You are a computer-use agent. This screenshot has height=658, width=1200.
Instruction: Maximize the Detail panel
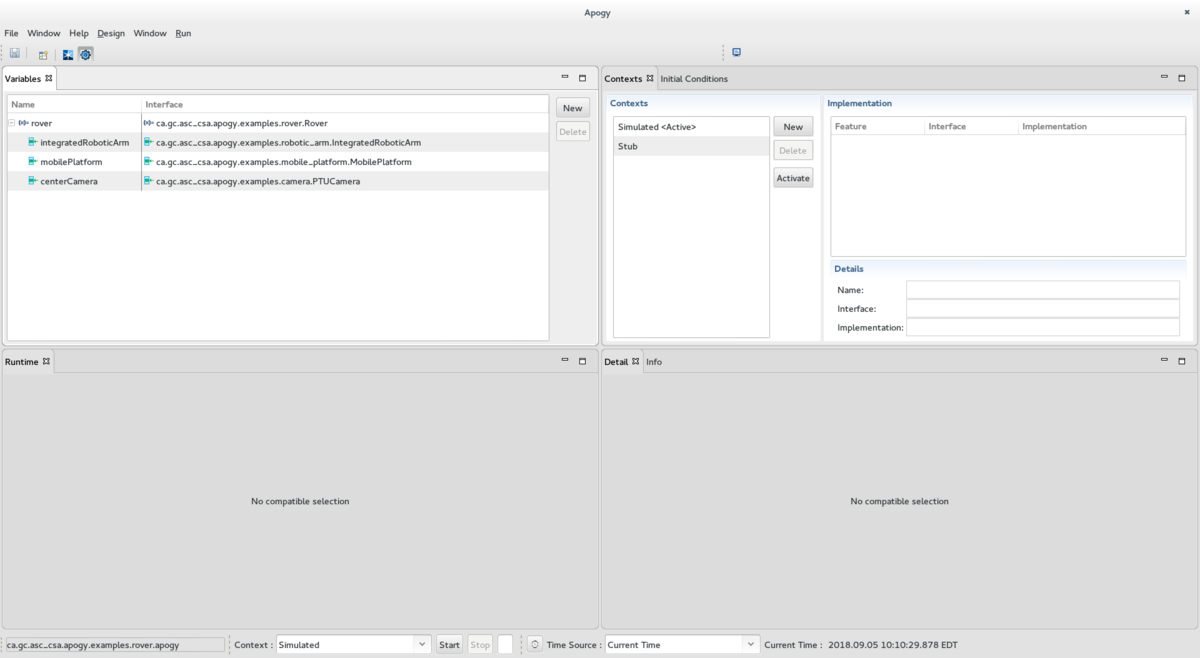(1181, 360)
